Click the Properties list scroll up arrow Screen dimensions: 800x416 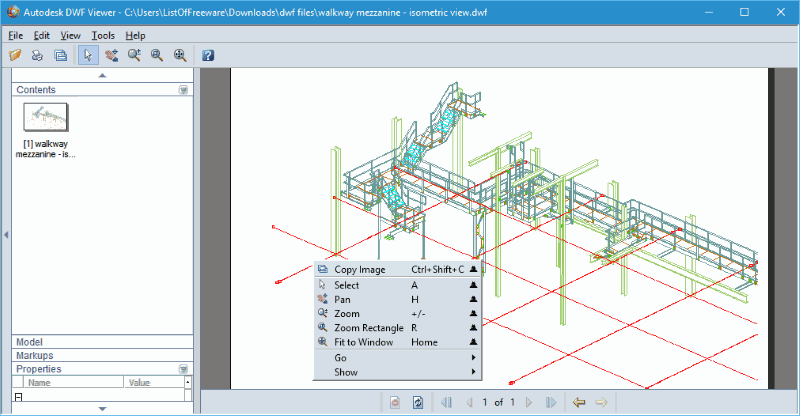(x=188, y=382)
